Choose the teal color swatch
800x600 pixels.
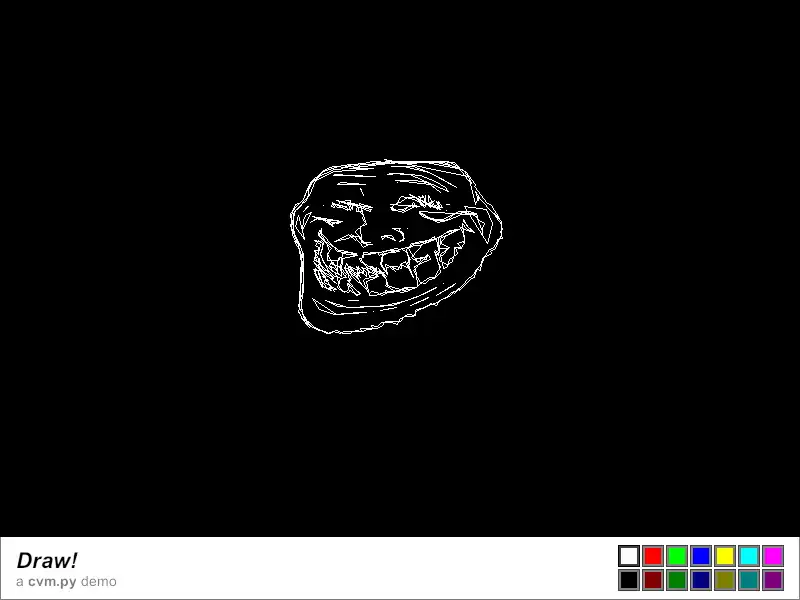tap(749, 580)
